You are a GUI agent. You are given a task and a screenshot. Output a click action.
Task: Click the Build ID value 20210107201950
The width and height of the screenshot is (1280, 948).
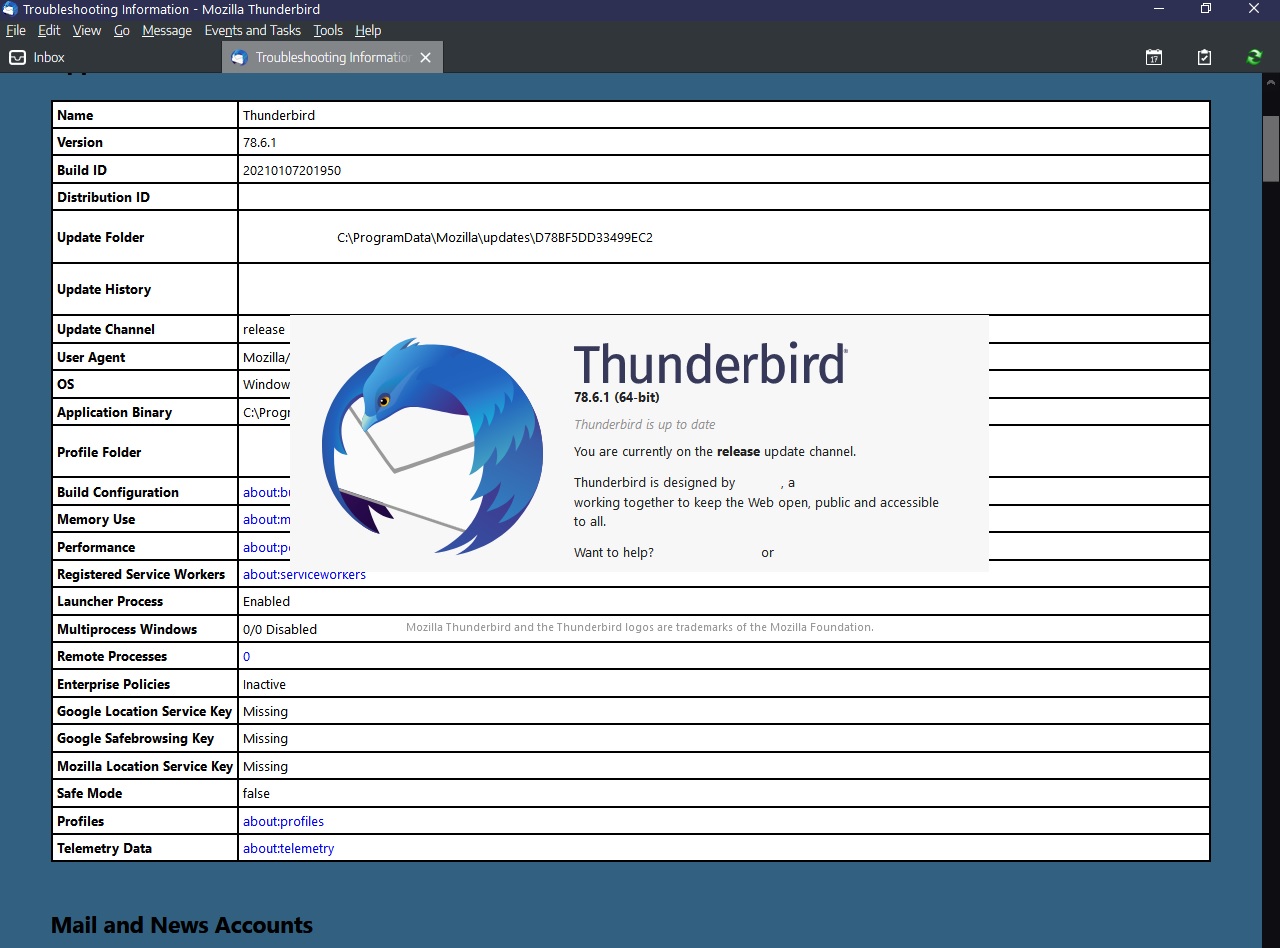click(x=292, y=171)
